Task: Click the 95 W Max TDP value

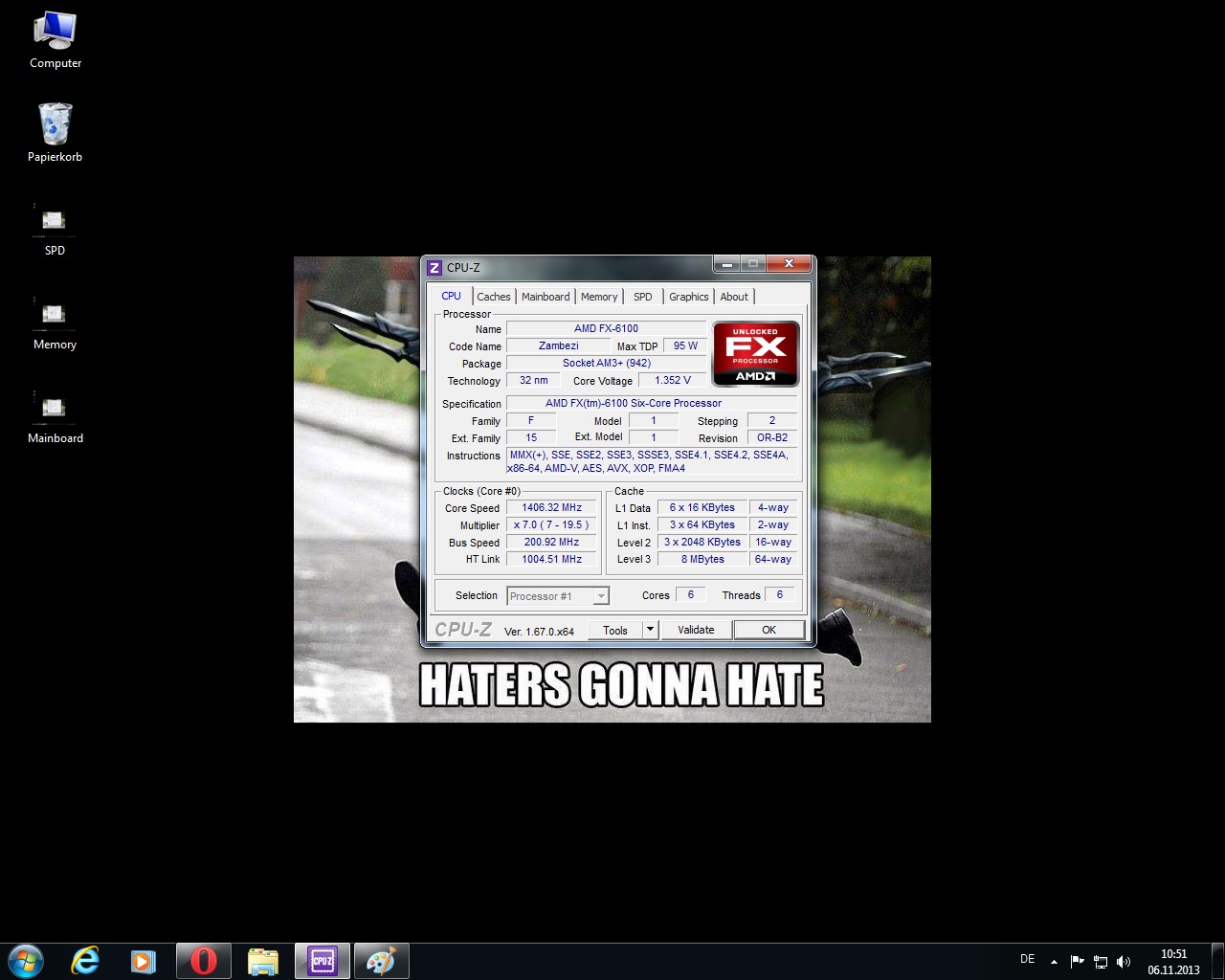Action: click(x=685, y=345)
